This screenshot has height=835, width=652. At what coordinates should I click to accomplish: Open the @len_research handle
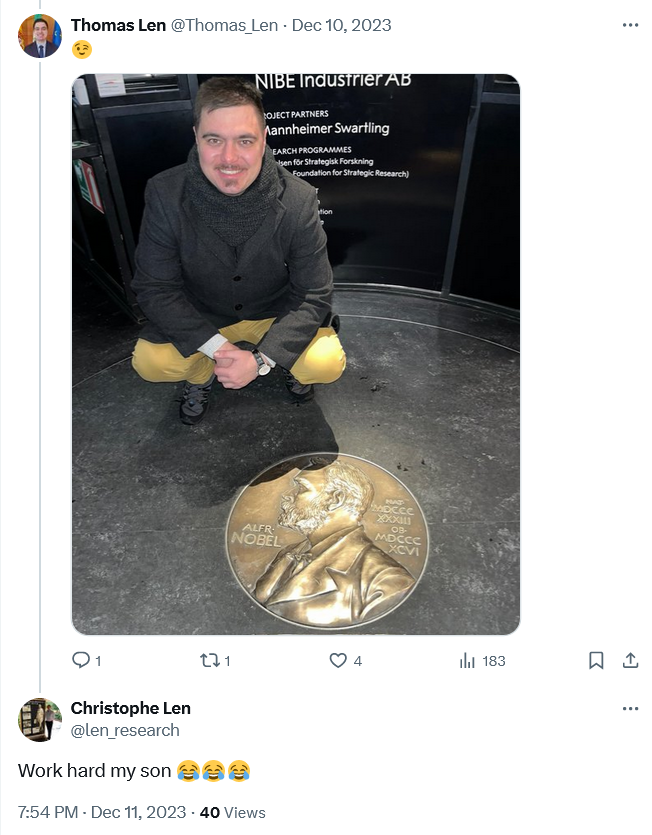125,730
